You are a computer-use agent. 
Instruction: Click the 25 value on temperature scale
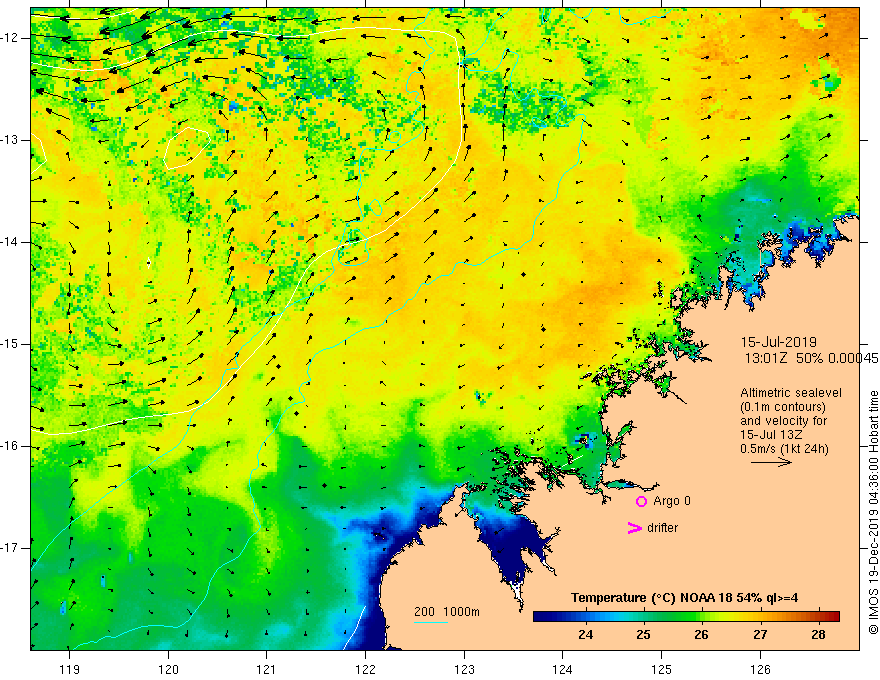tap(643, 635)
